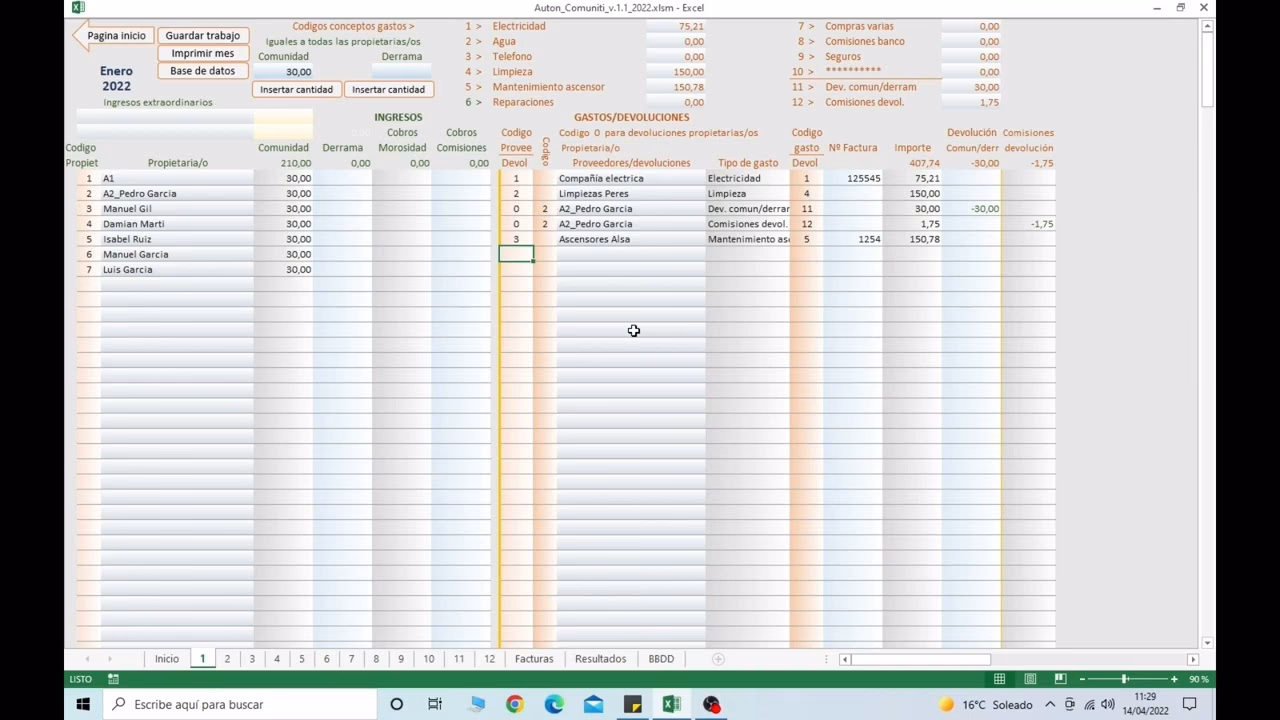Select Normal view icon in status bar

[999, 679]
